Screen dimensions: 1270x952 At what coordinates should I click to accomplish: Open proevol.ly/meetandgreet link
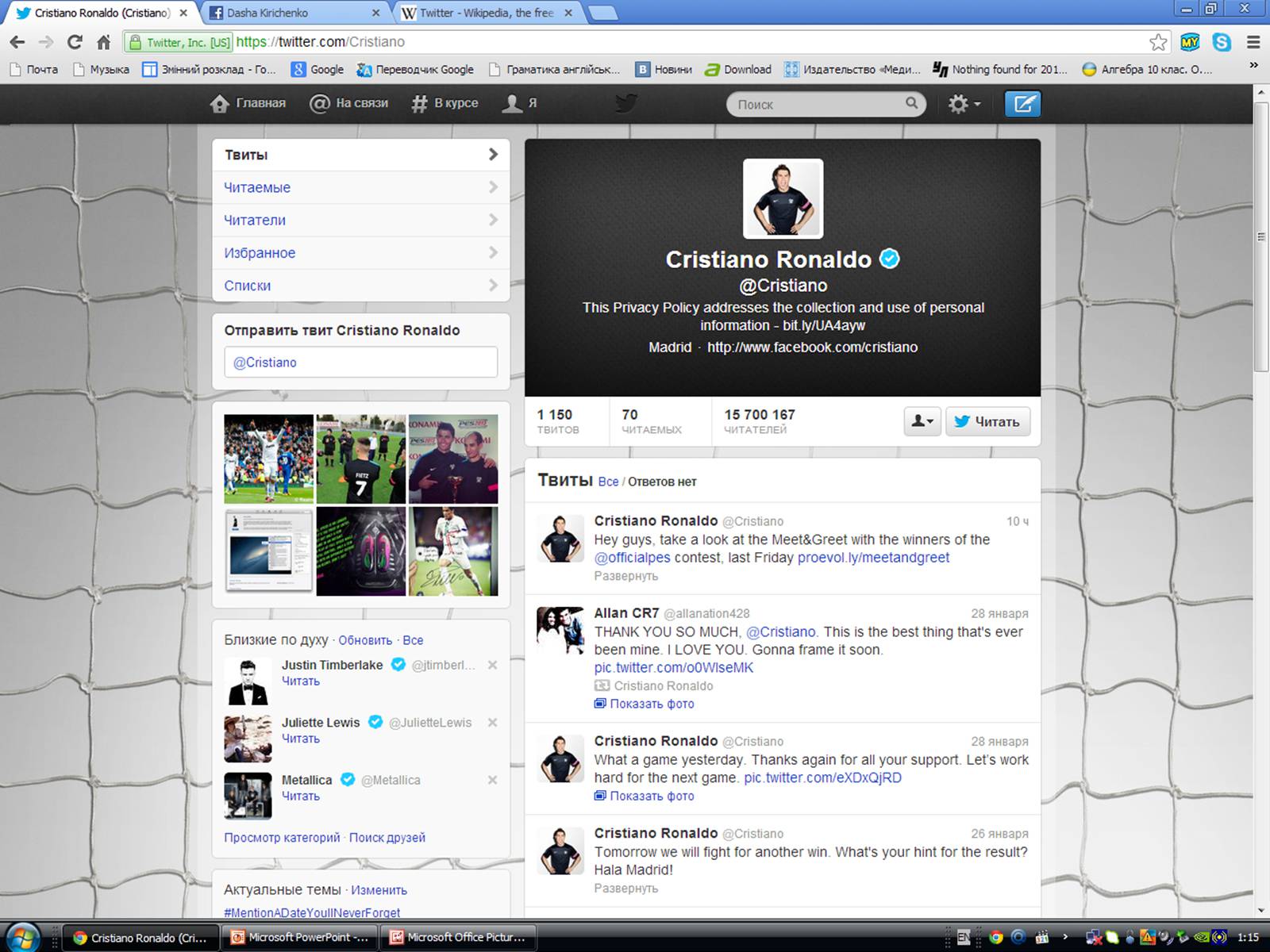pos(873,557)
